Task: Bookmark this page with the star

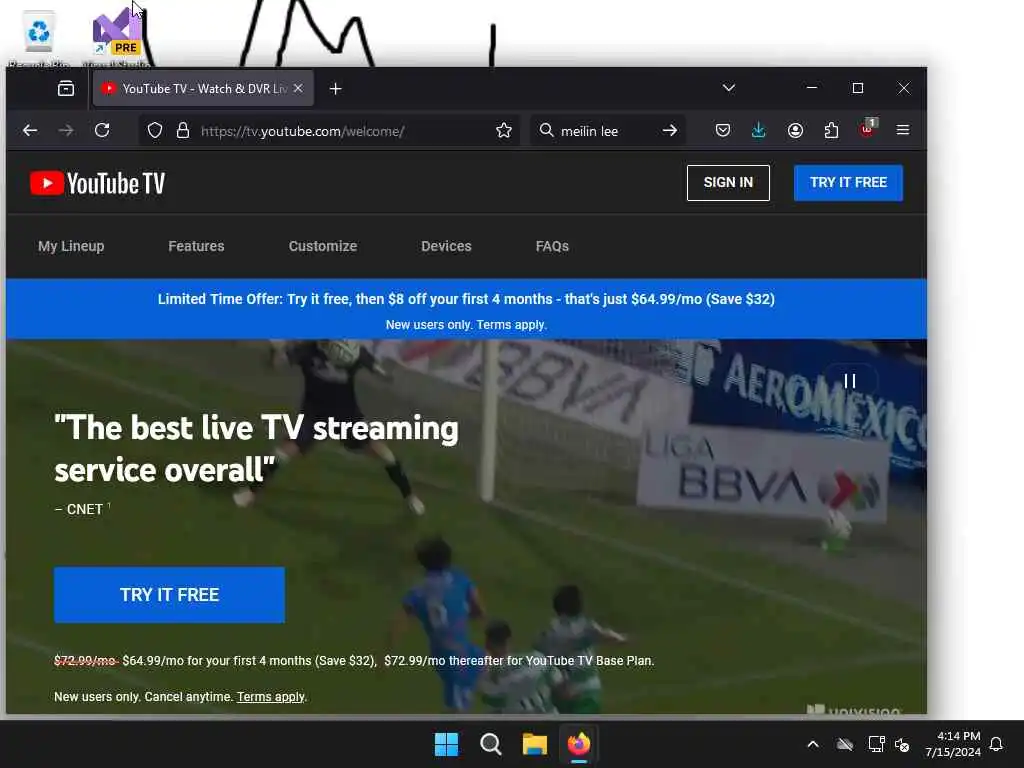Action: coord(504,131)
